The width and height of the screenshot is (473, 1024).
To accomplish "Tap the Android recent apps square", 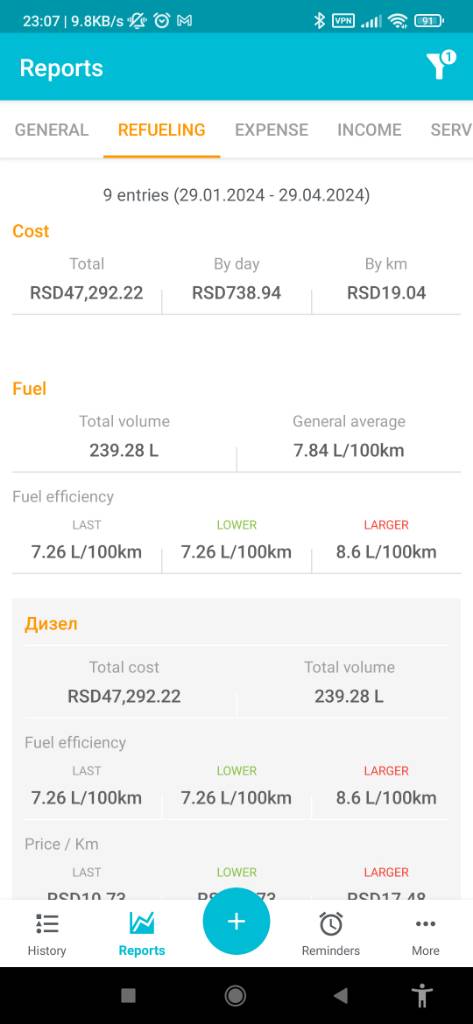I will tap(129, 995).
